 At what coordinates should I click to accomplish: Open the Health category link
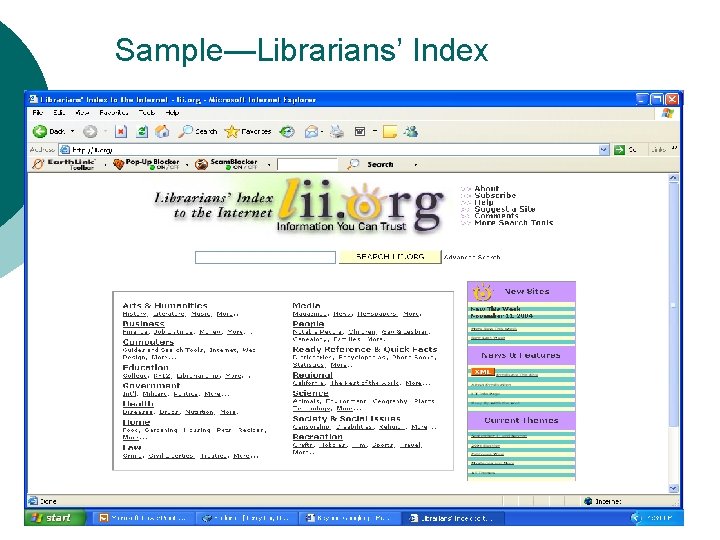point(138,404)
